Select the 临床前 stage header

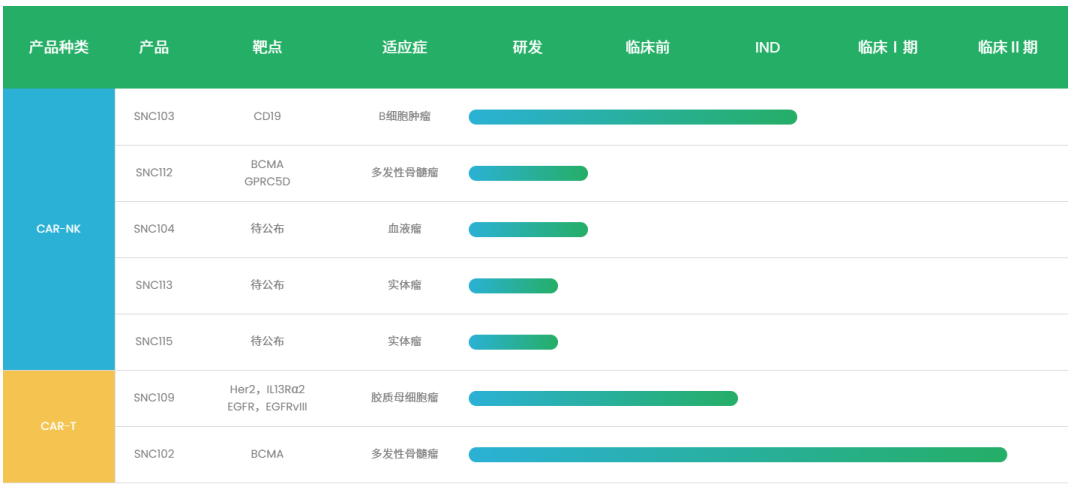point(647,47)
